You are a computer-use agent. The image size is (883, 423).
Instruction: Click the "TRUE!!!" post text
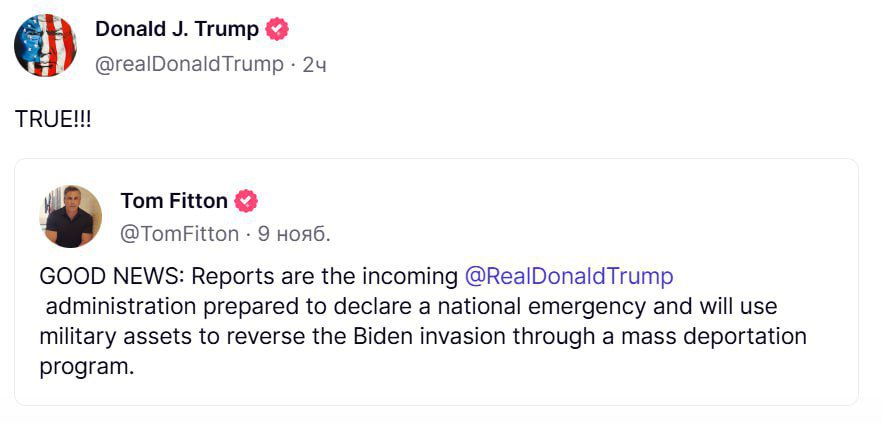pos(53,118)
